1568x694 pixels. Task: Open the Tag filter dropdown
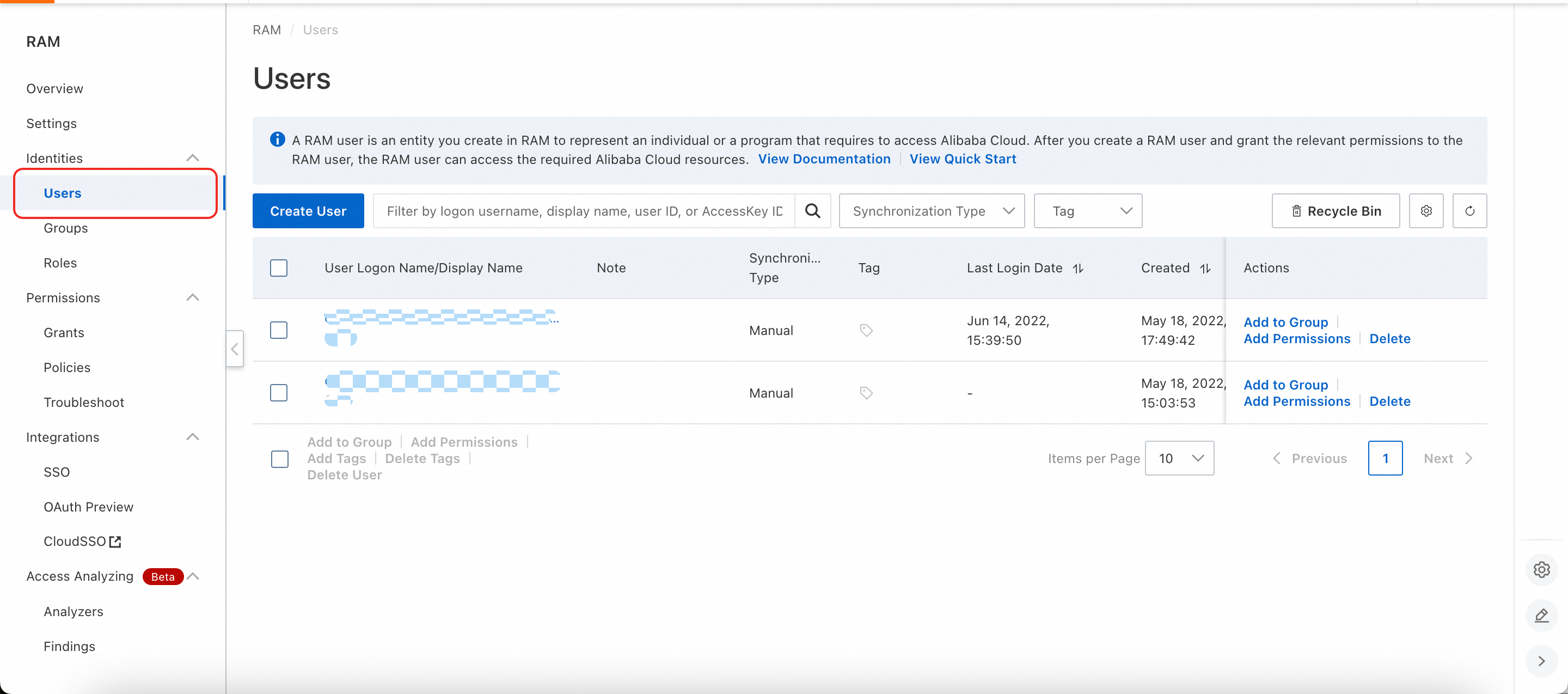[x=1088, y=211]
